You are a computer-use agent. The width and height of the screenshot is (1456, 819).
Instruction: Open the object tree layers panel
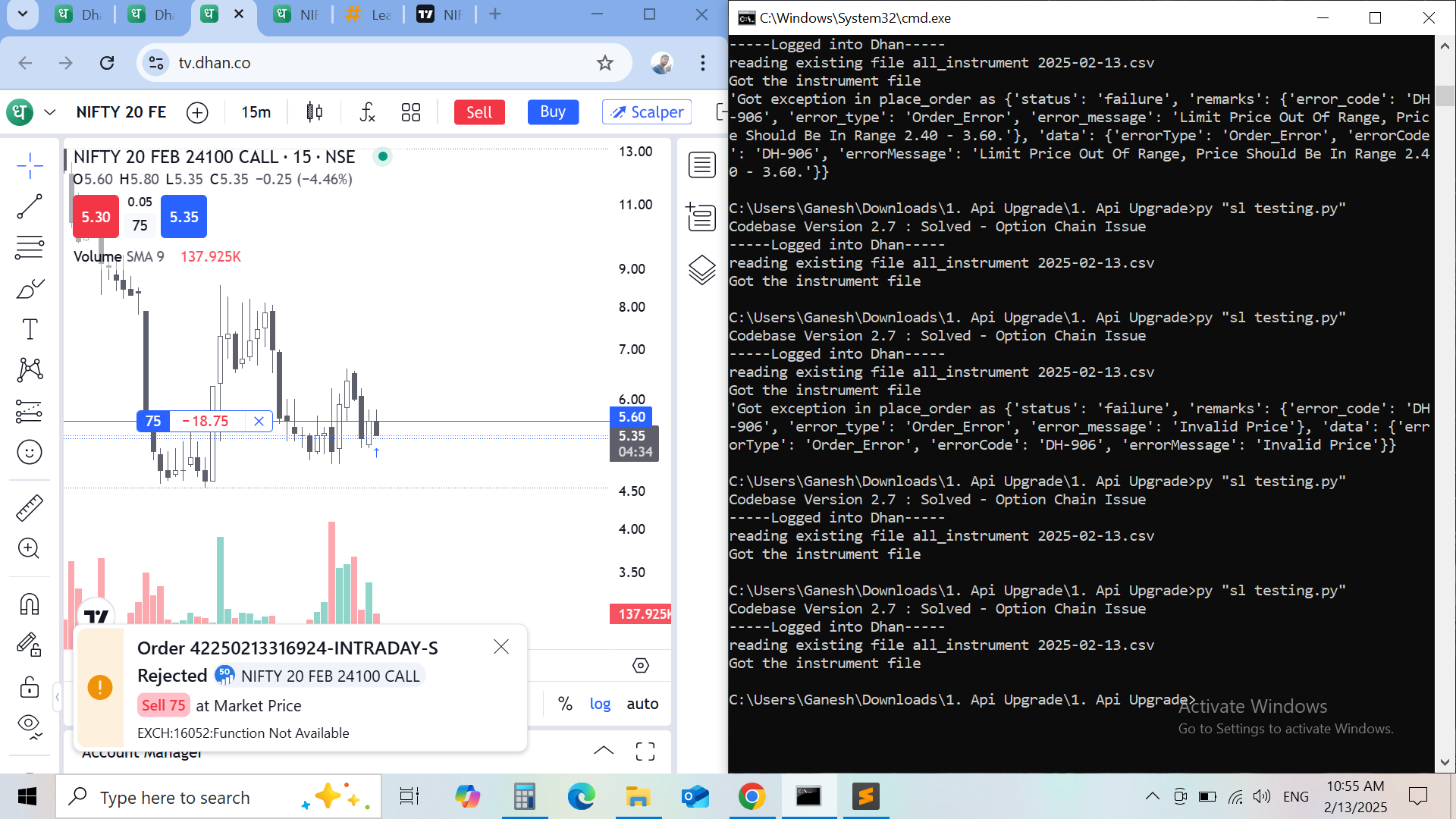point(701,269)
